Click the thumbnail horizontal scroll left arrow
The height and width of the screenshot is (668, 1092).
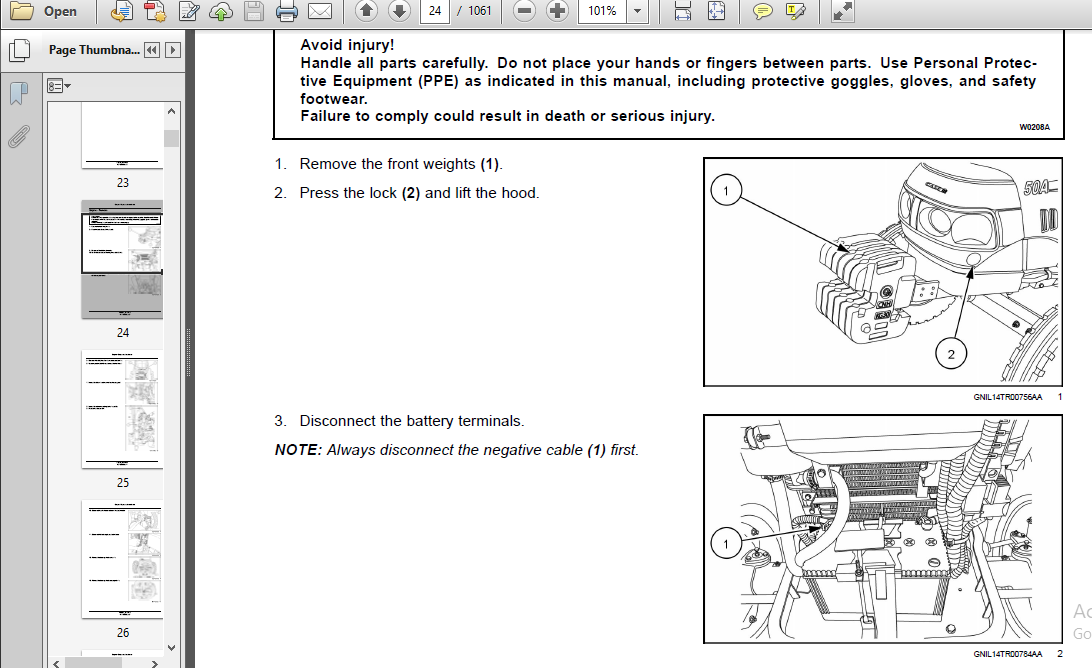56,663
